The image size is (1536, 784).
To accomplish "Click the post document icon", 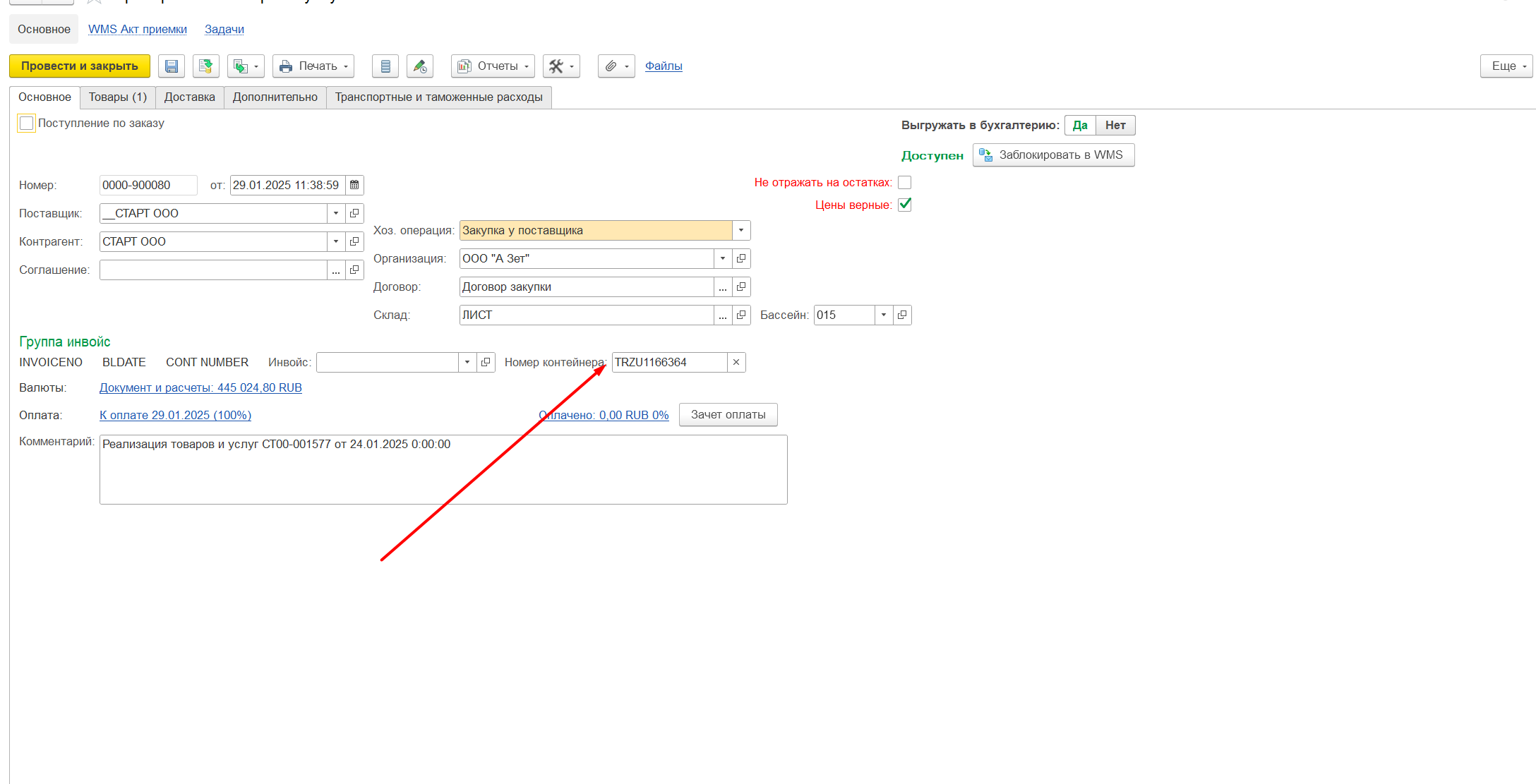I will (205, 66).
